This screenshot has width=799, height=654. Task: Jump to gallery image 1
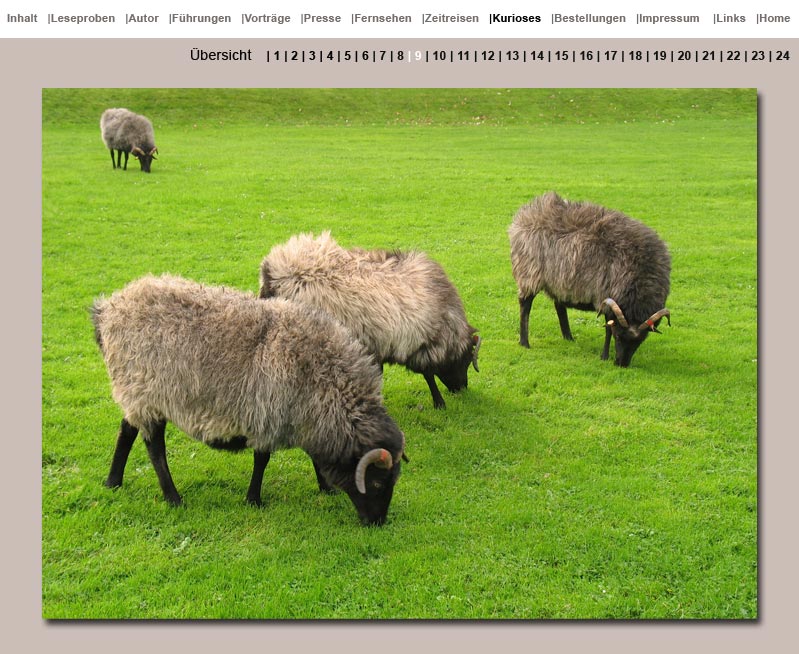277,56
